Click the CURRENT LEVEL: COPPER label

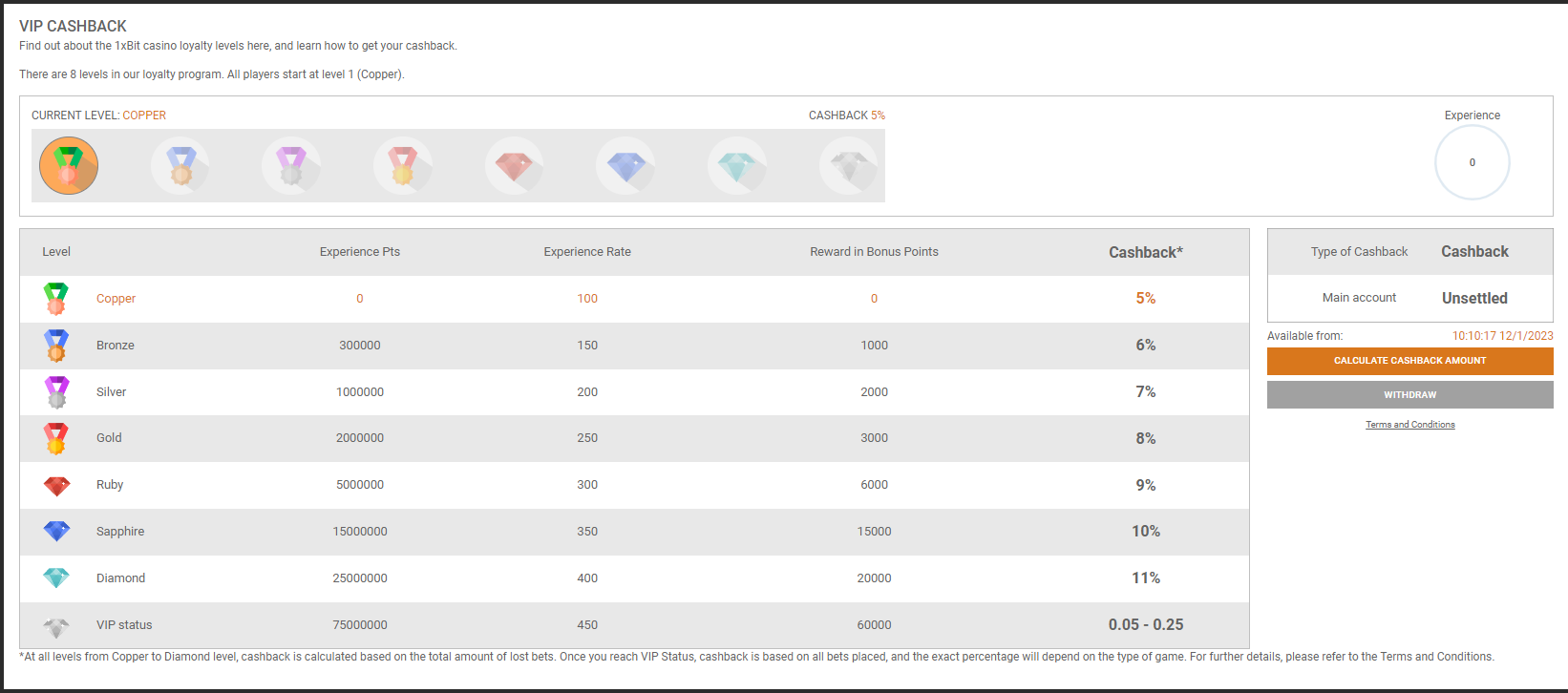[98, 115]
